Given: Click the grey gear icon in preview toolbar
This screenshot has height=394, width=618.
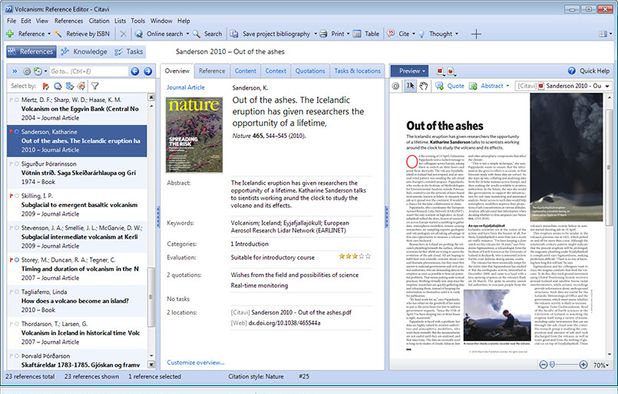Looking at the screenshot, I should [396, 86].
